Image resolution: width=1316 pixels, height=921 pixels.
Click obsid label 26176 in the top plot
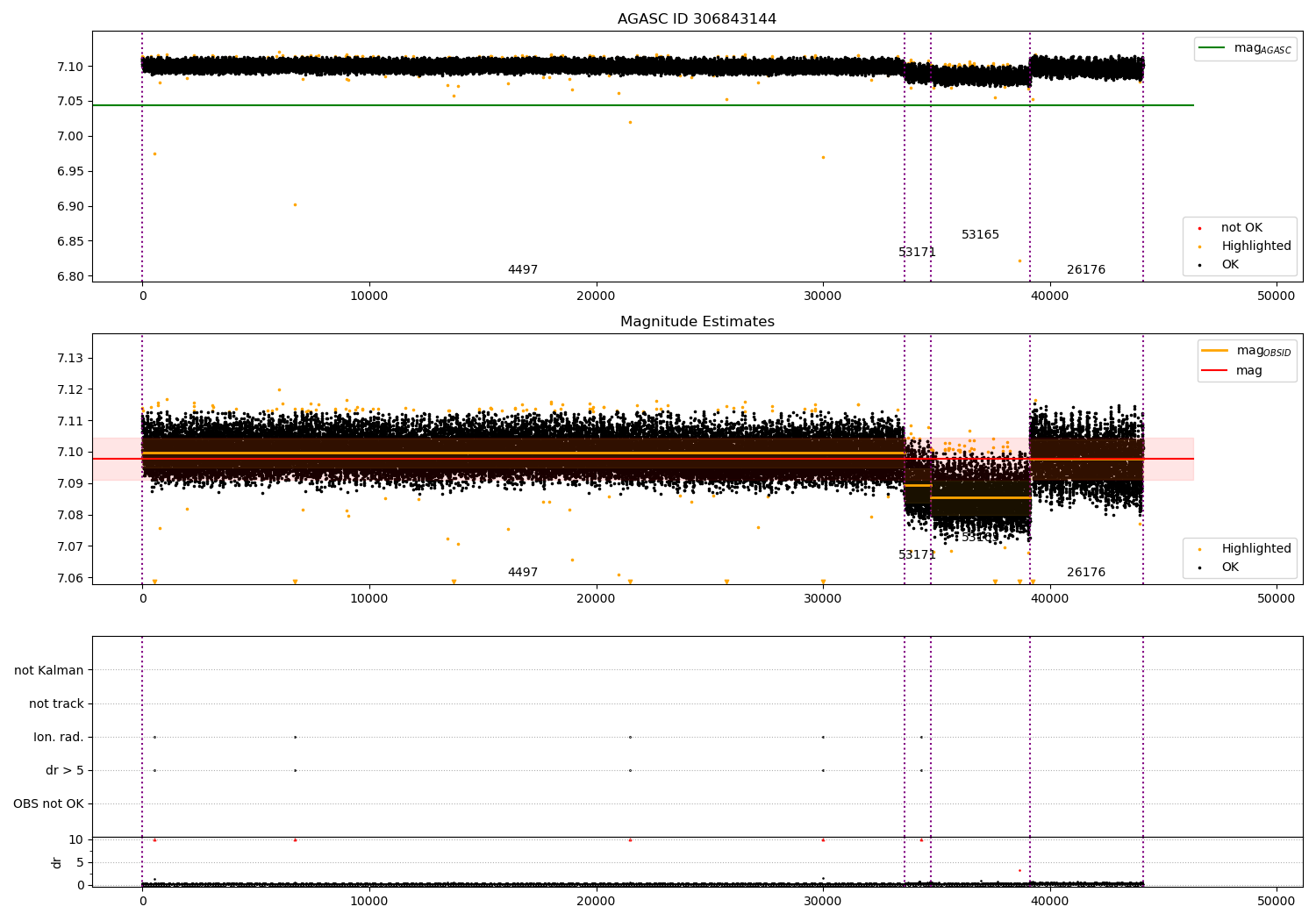[1086, 270]
